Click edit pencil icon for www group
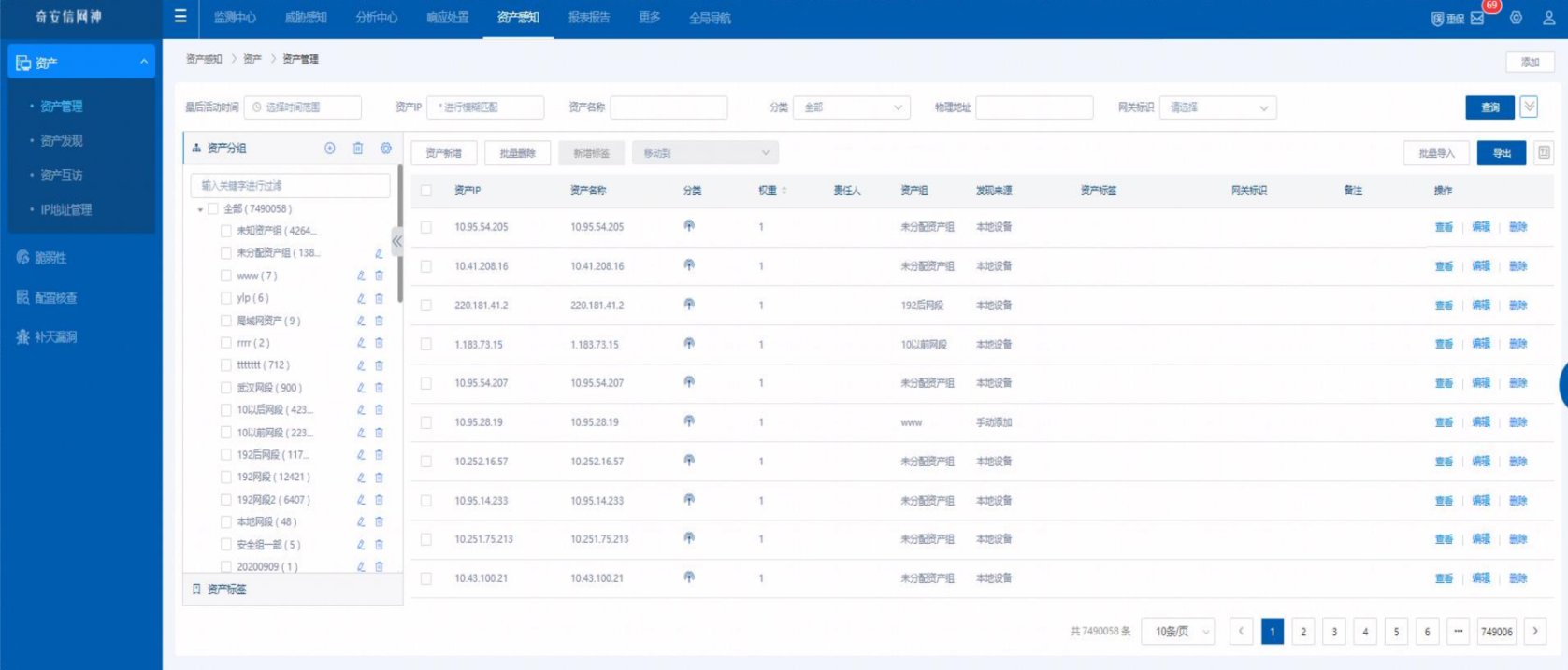Viewport: 1568px width, 670px height. tap(361, 276)
